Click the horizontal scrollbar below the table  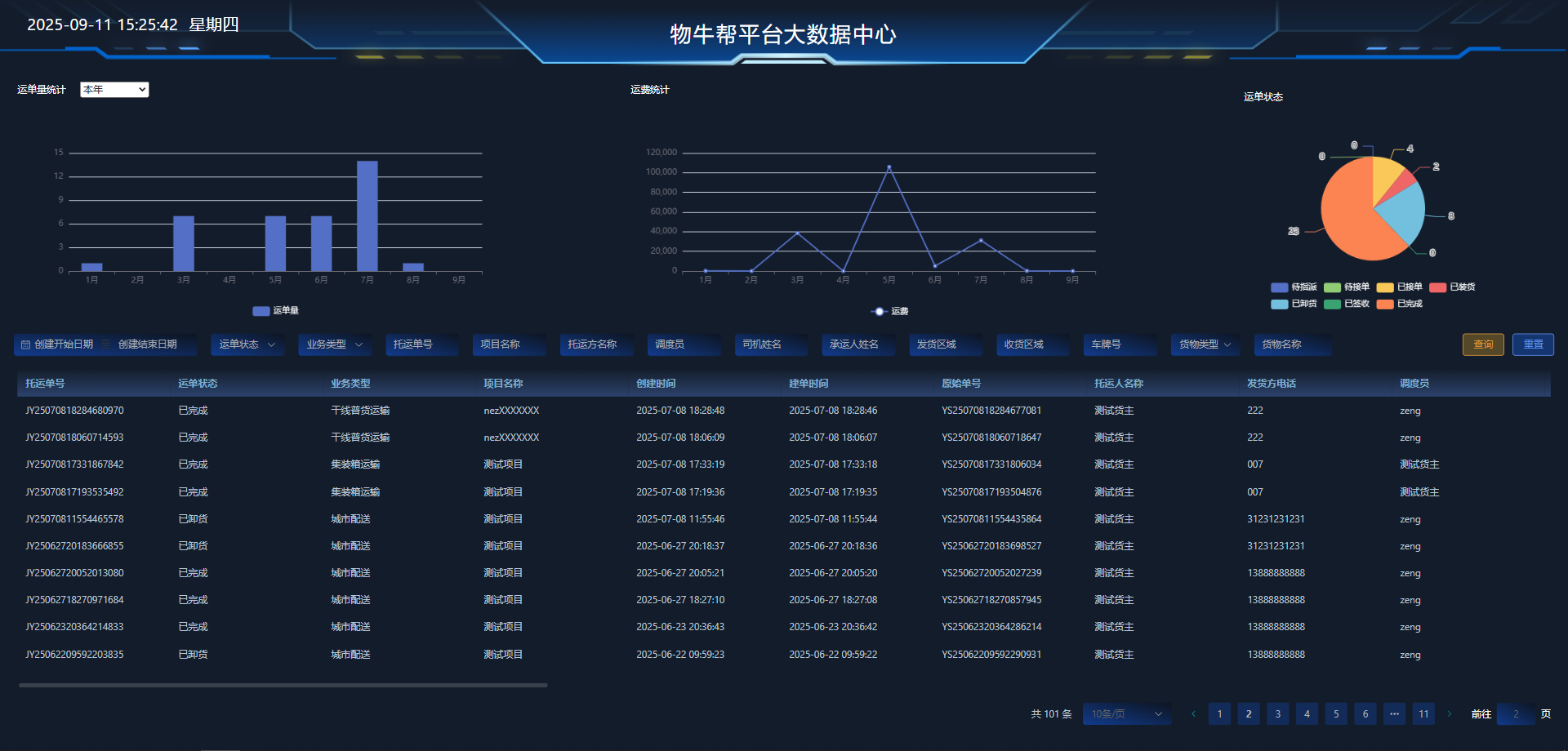point(283,686)
